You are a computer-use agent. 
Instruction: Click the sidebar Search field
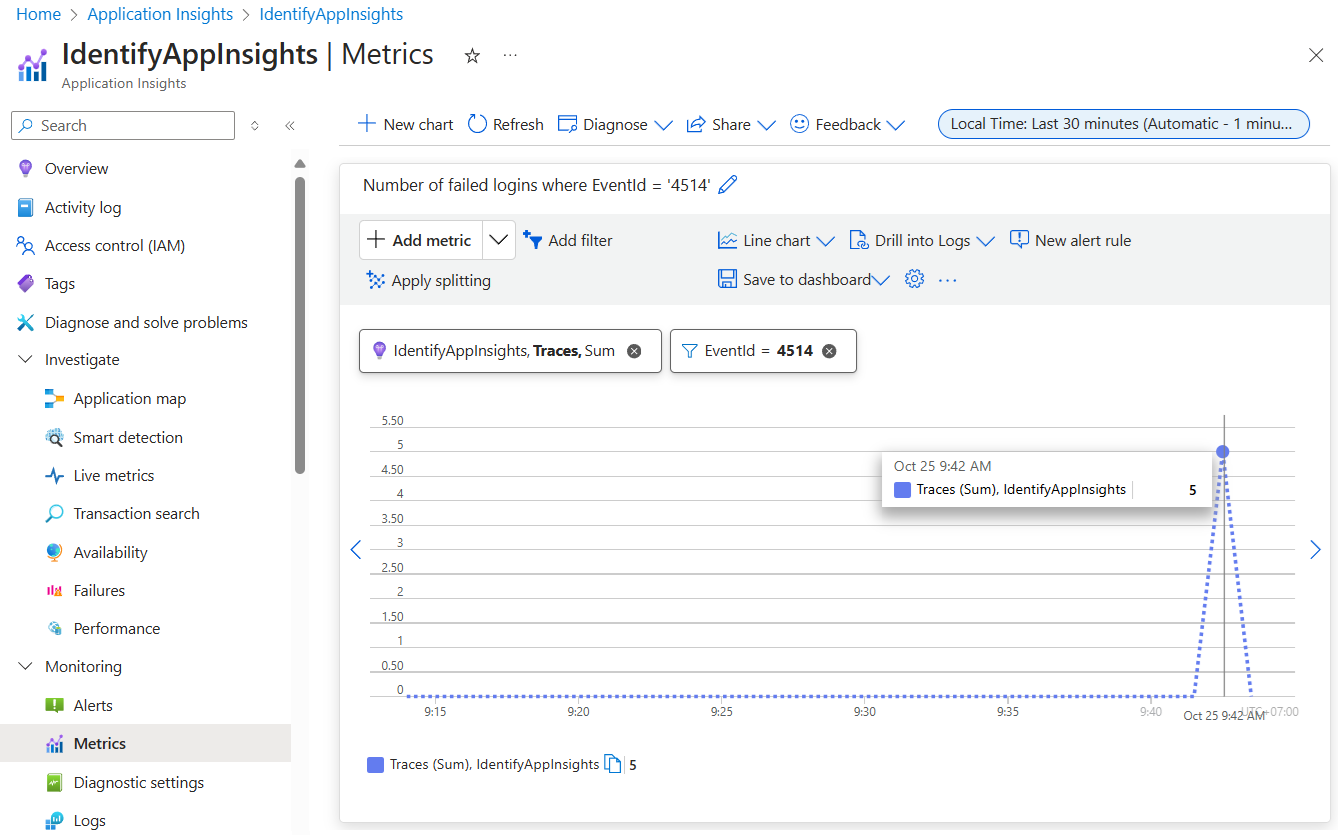pyautogui.click(x=123, y=125)
